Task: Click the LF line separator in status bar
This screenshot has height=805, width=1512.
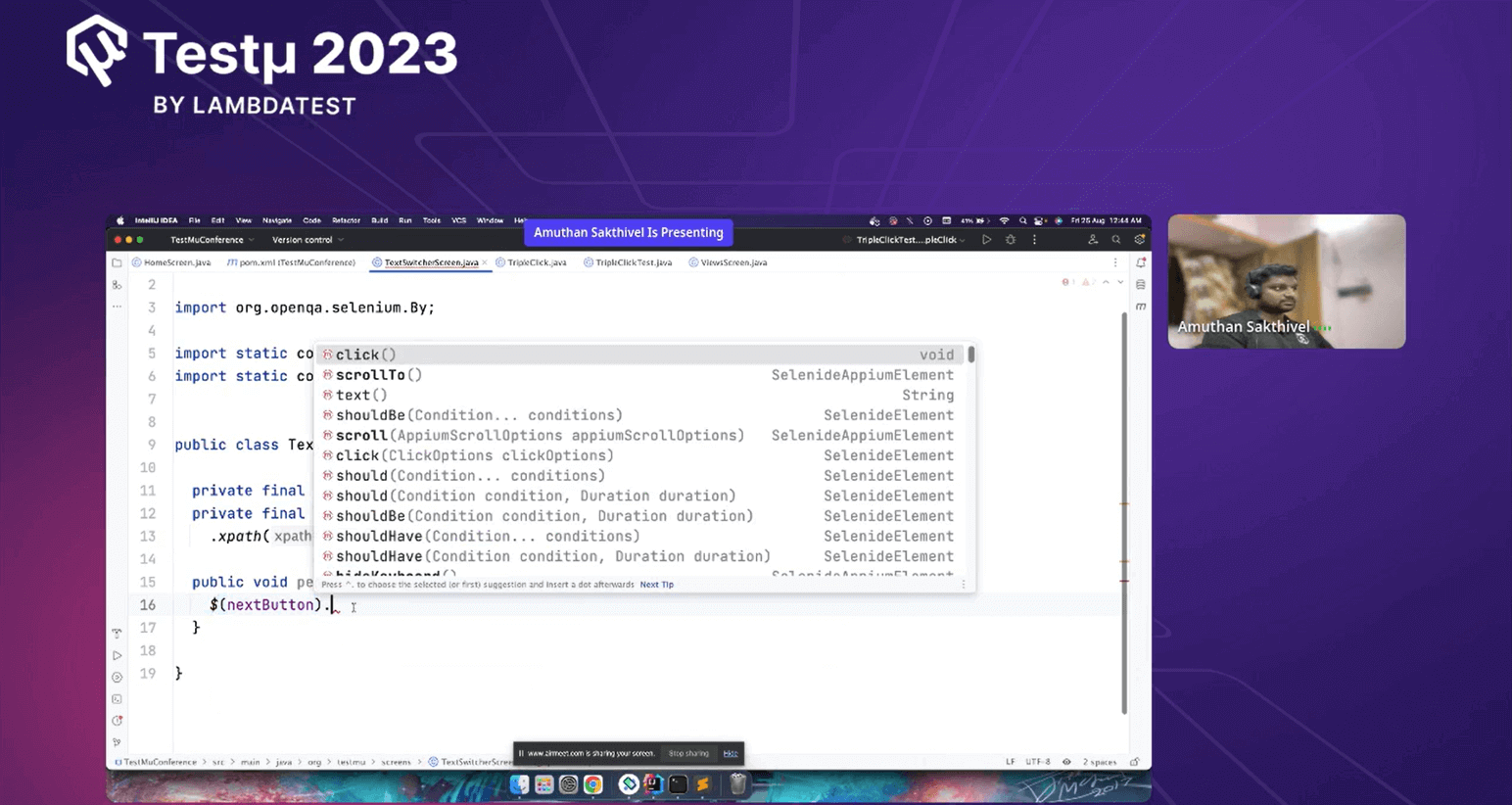Action: [x=1011, y=762]
